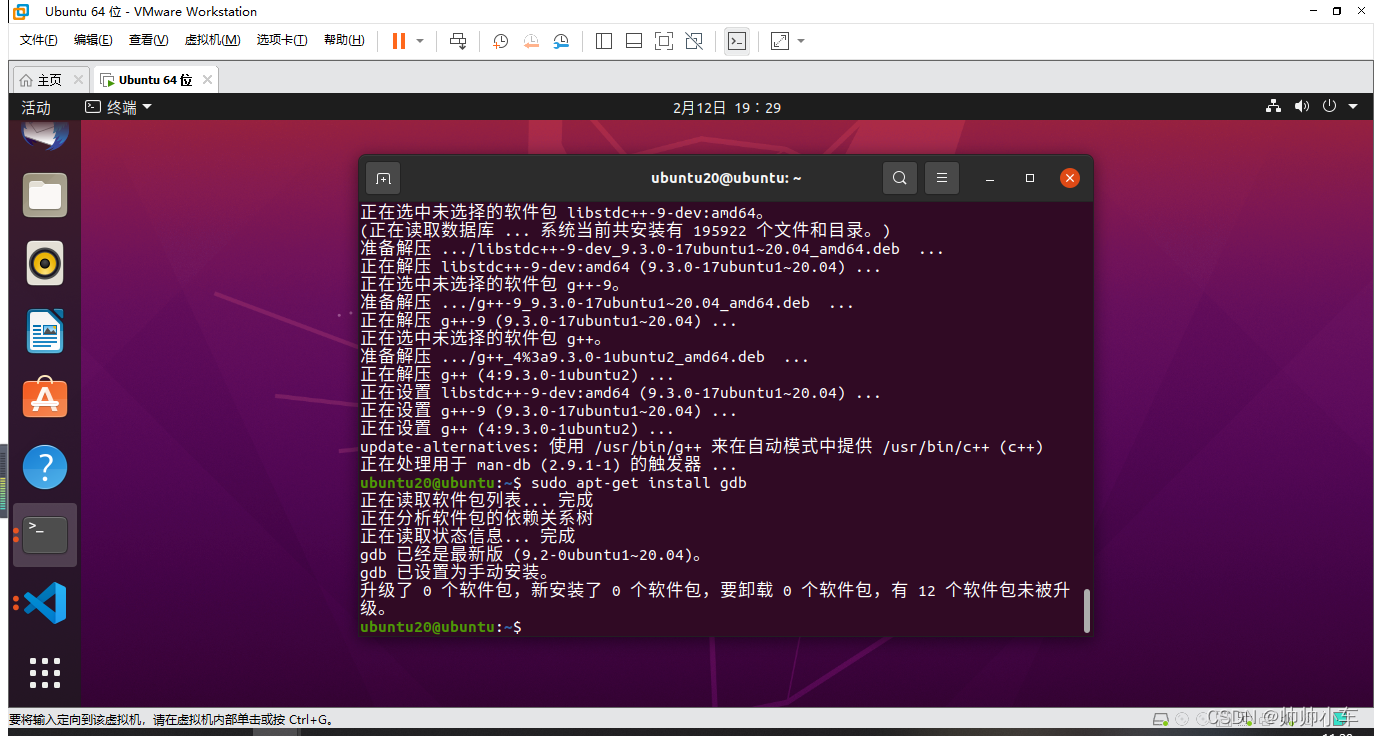Toggle the VMware console view button
This screenshot has width=1374, height=736.
tap(737, 41)
